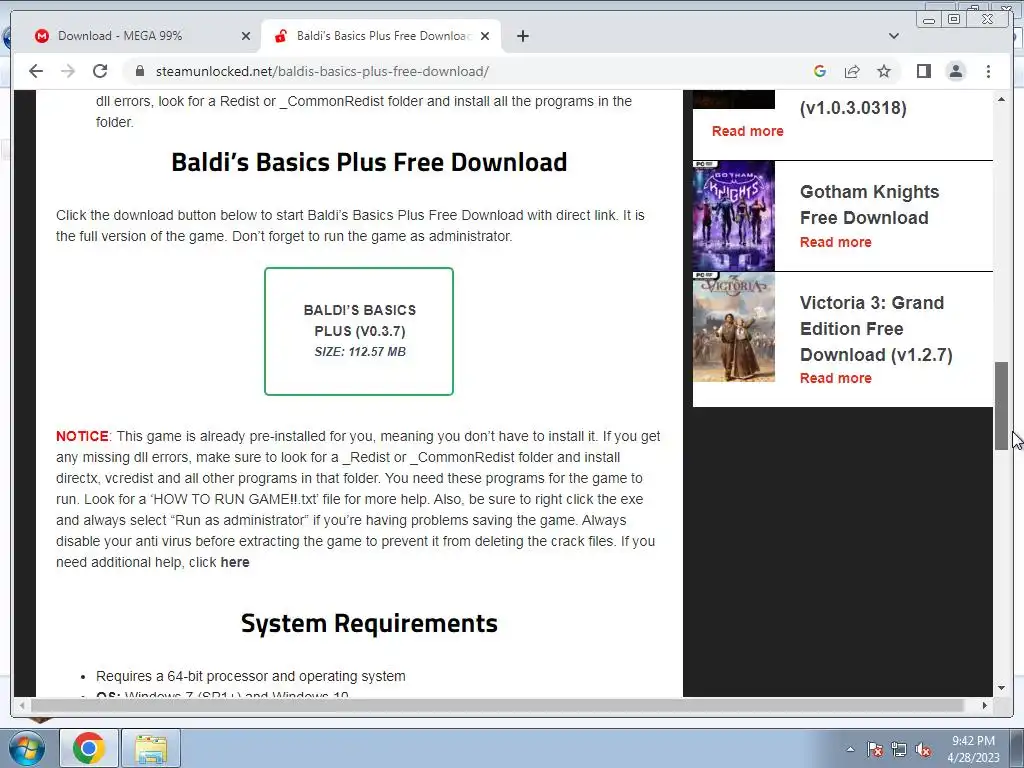This screenshot has height=768, width=1024.
Task: Click the Chrome taskbar icon
Action: pos(89,748)
